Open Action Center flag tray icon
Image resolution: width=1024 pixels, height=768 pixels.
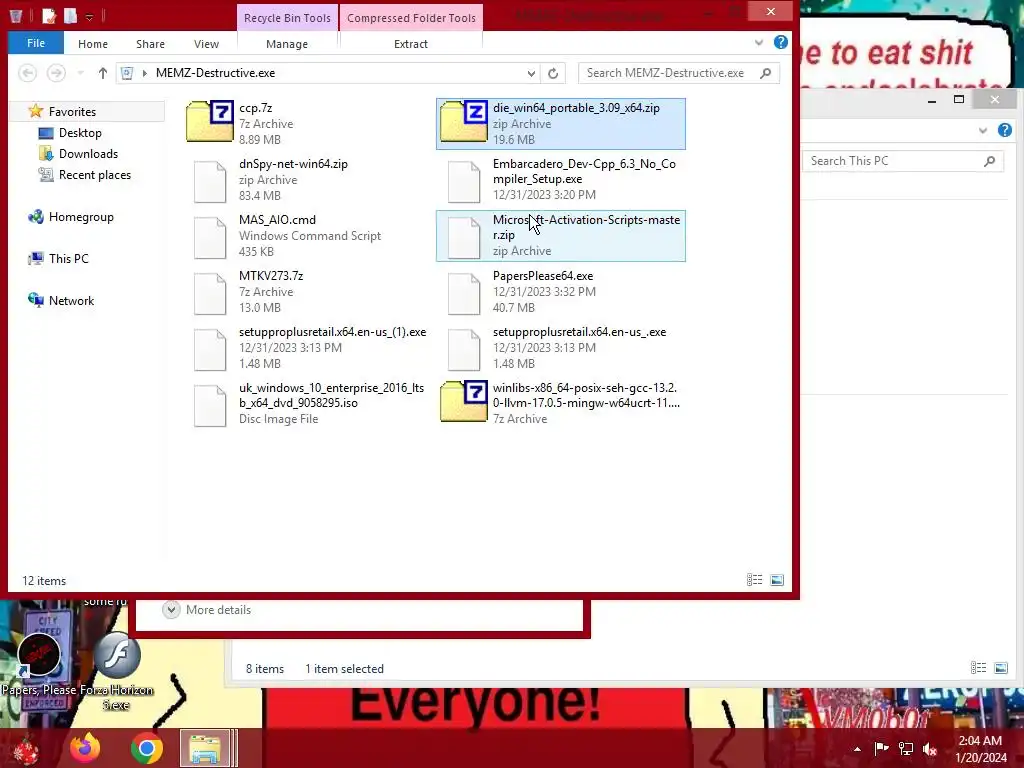882,749
